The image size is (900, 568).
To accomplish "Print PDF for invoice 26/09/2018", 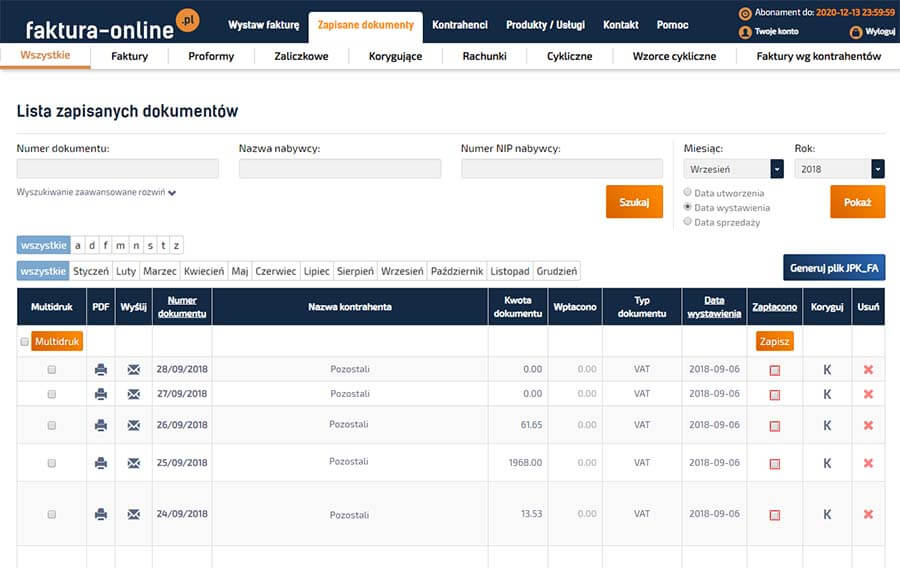I will (101, 425).
